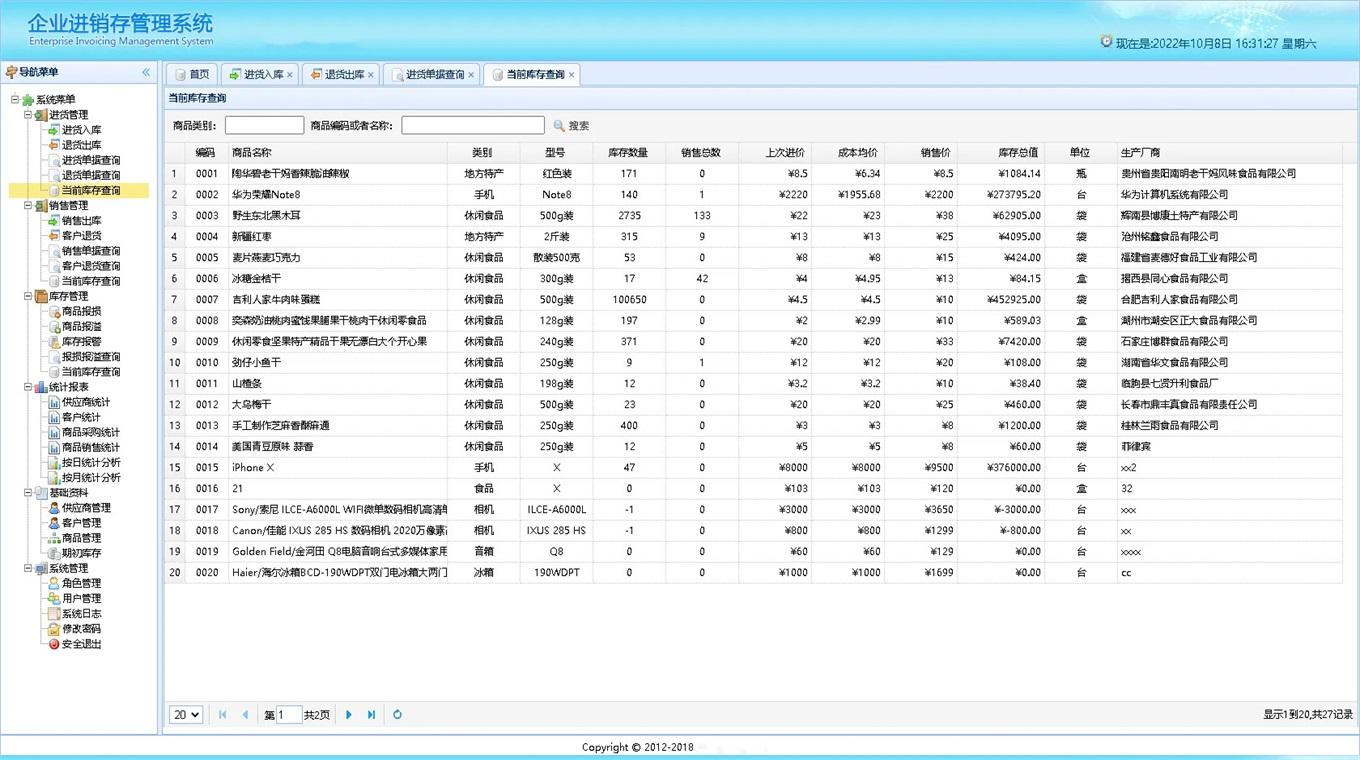Collapse the 进货管理 tree node

pyautogui.click(x=28, y=115)
